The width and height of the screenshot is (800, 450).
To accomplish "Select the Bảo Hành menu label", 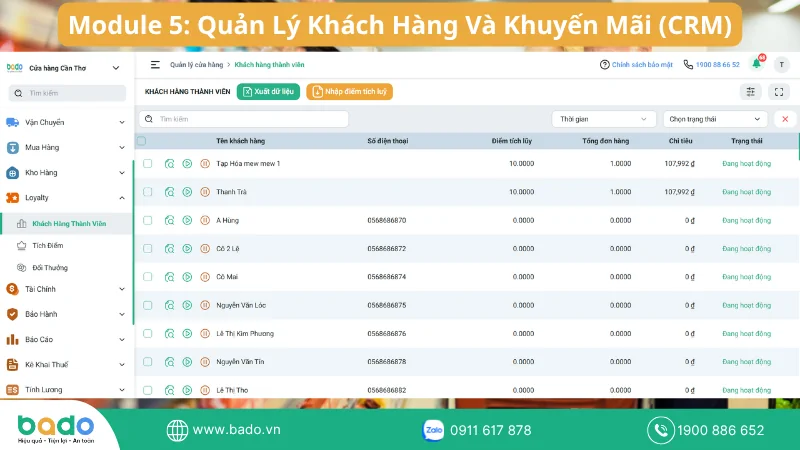I will [41, 314].
